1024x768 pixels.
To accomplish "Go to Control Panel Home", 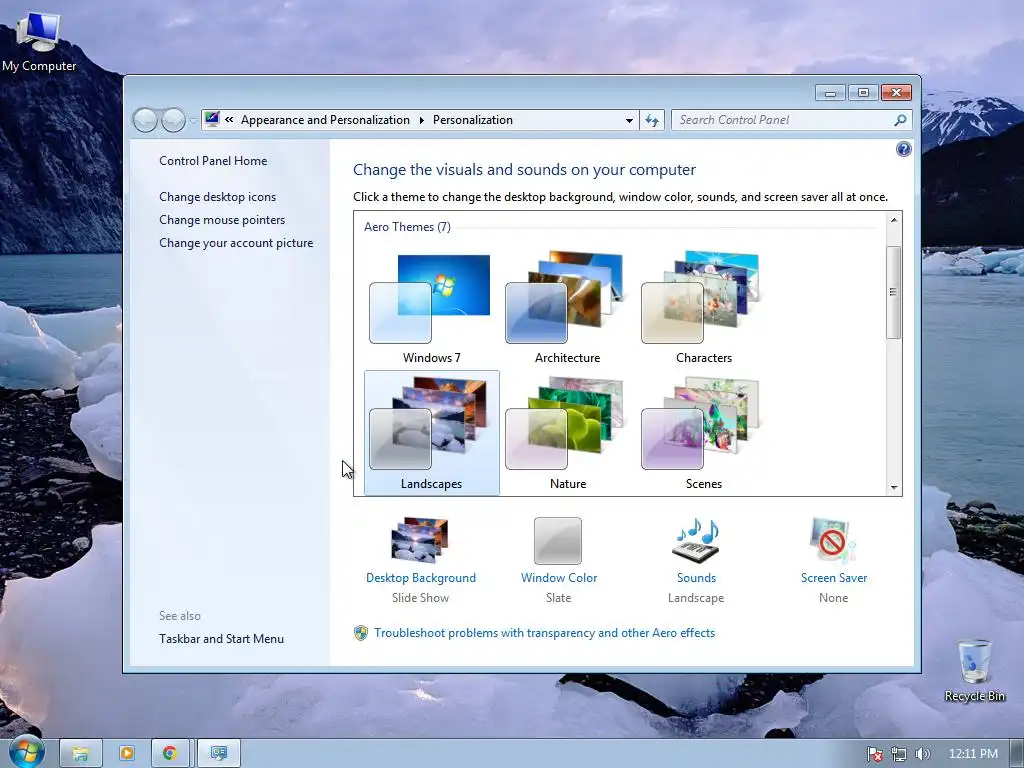I will pos(213,161).
